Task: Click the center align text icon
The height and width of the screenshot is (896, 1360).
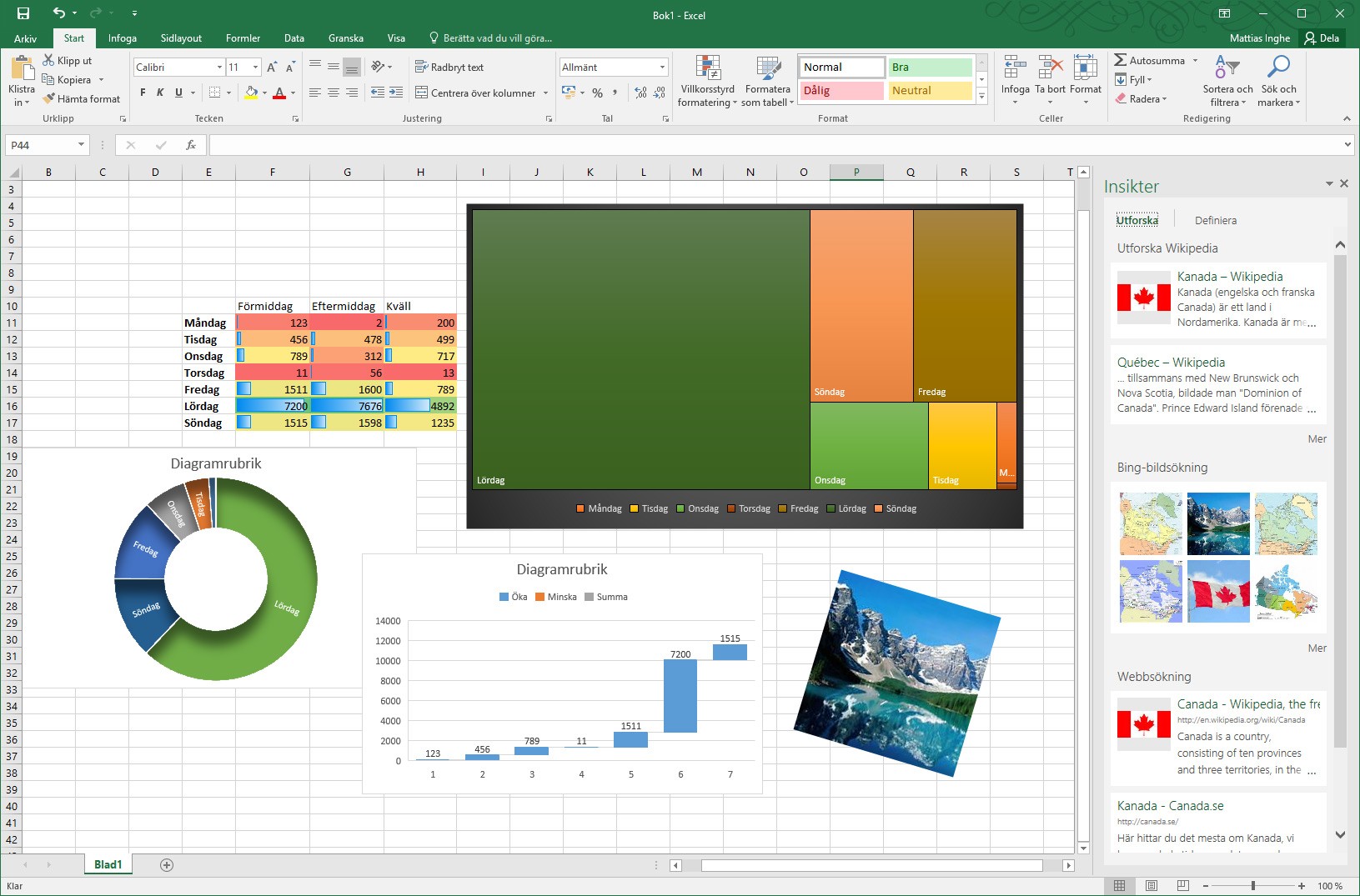Action: point(334,93)
